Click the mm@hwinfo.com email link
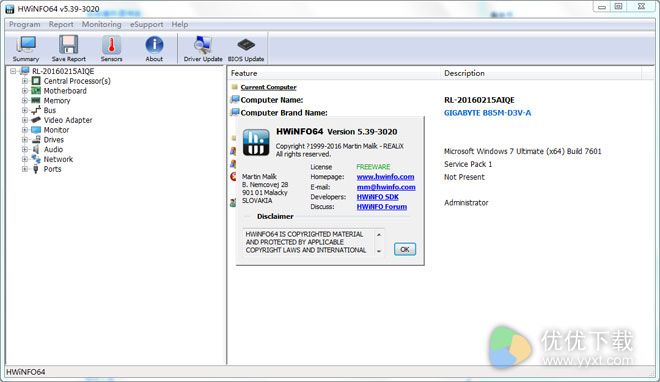This screenshot has height=382, width=660. 386,187
